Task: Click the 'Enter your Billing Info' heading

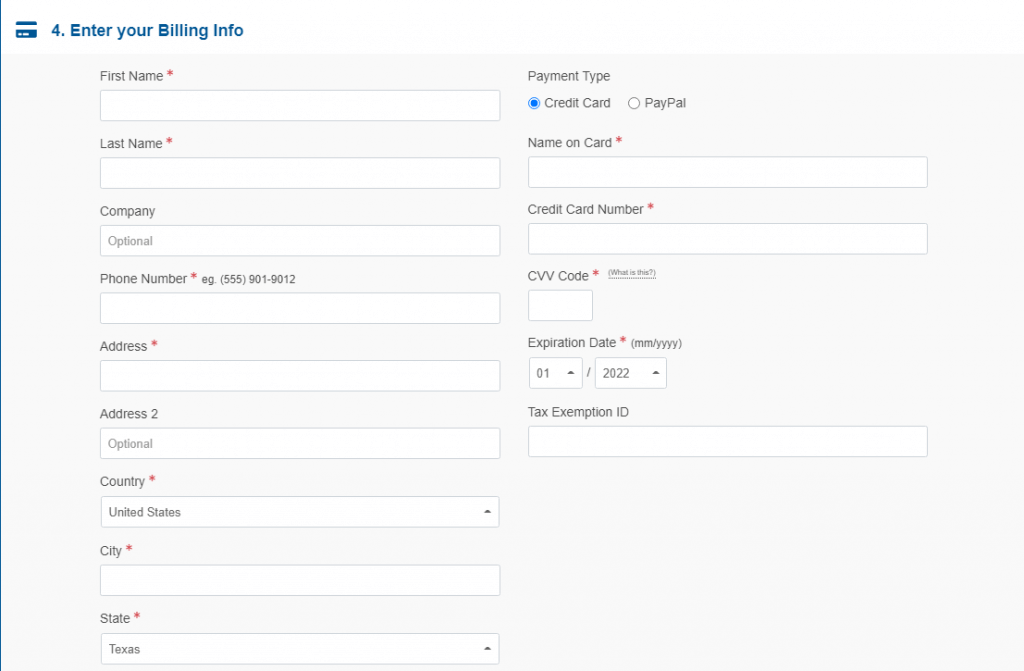Action: click(147, 30)
